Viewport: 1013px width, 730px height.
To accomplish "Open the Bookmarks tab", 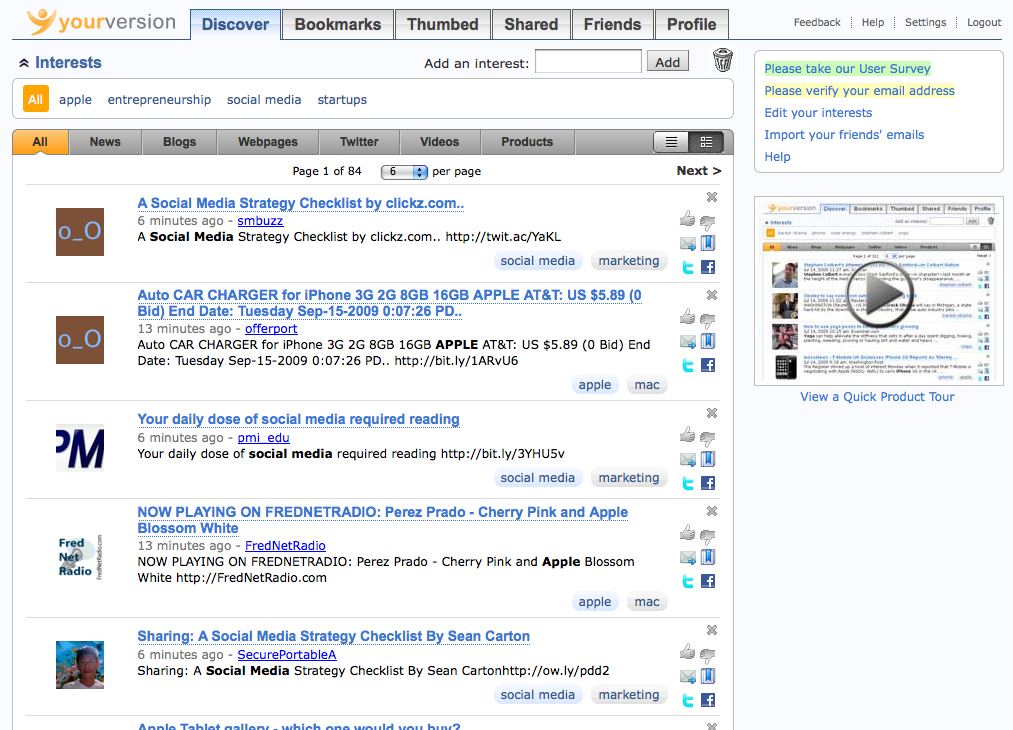I will point(338,25).
